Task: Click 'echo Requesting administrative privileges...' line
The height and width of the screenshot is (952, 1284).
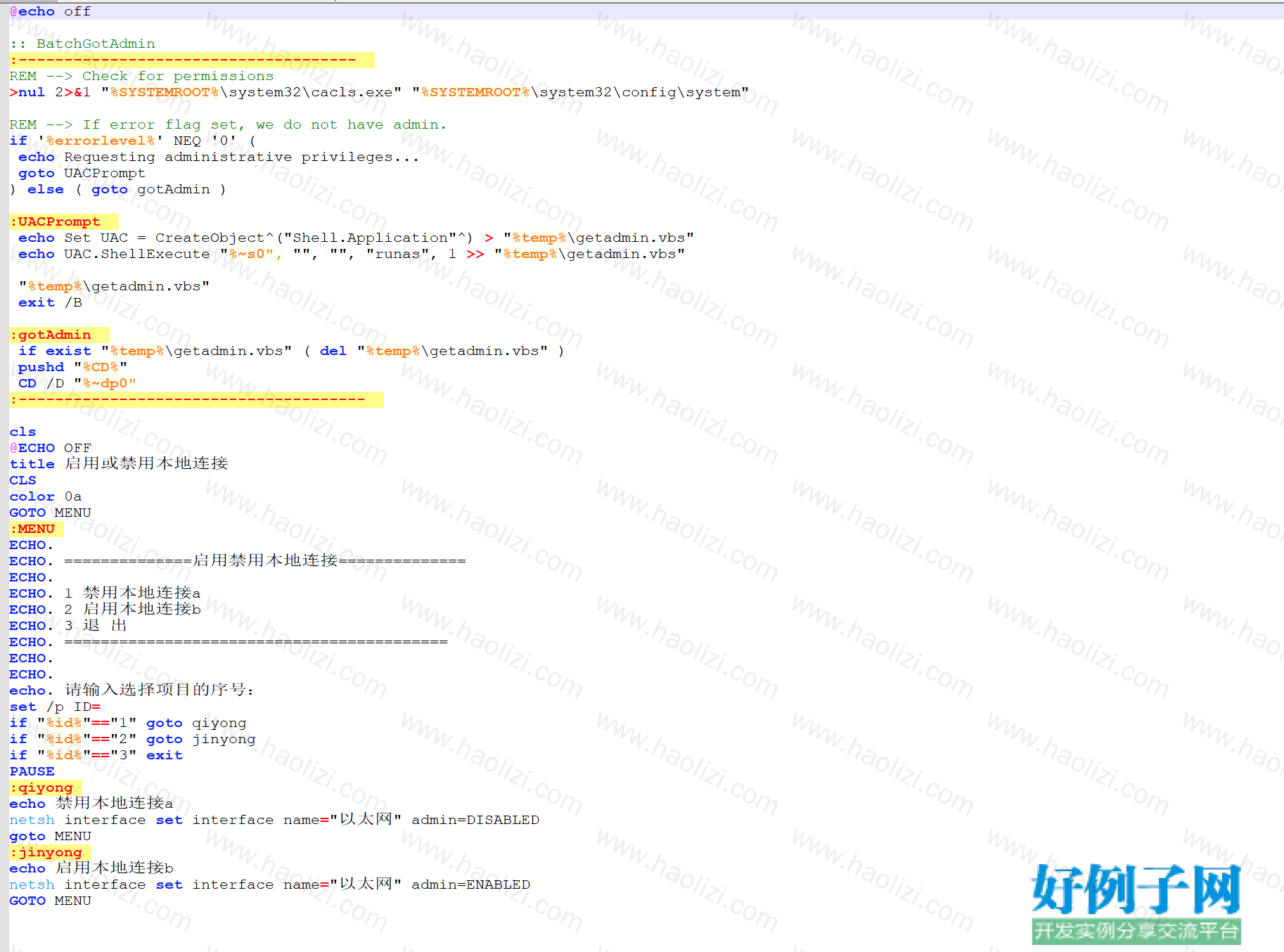Action: pyautogui.click(x=219, y=157)
